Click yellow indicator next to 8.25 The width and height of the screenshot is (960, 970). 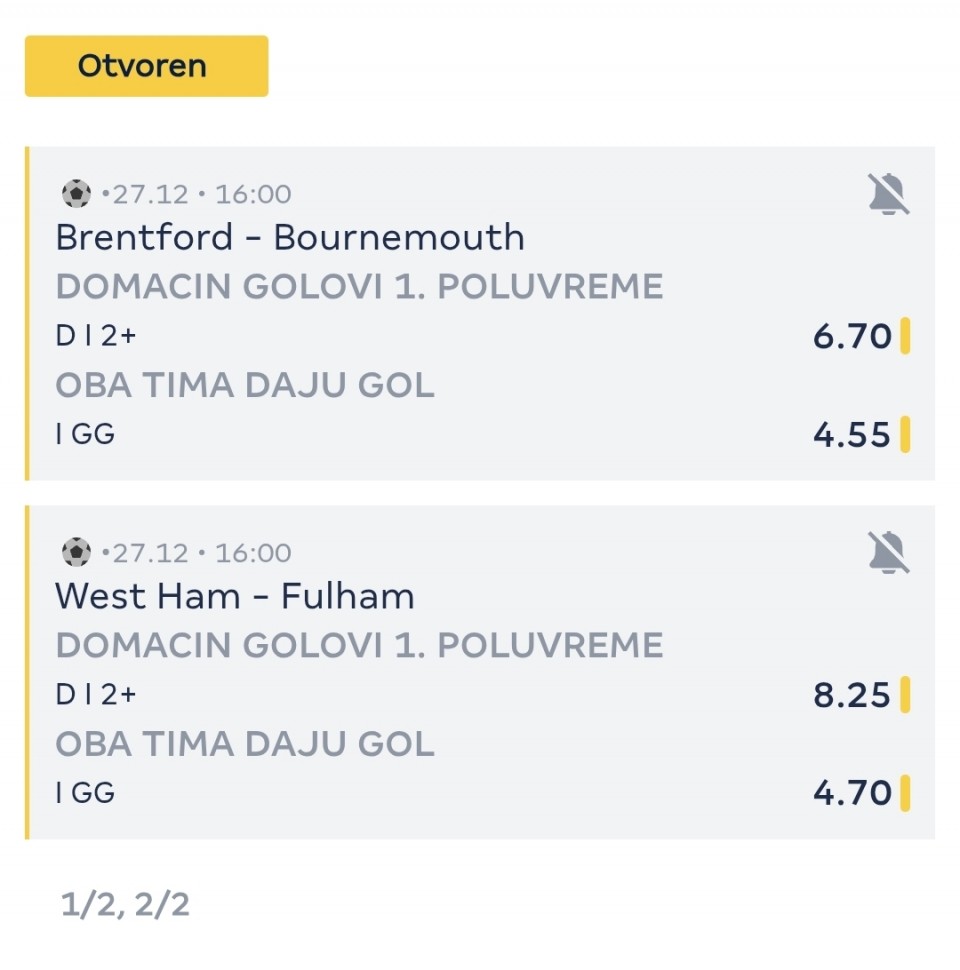(x=905, y=694)
